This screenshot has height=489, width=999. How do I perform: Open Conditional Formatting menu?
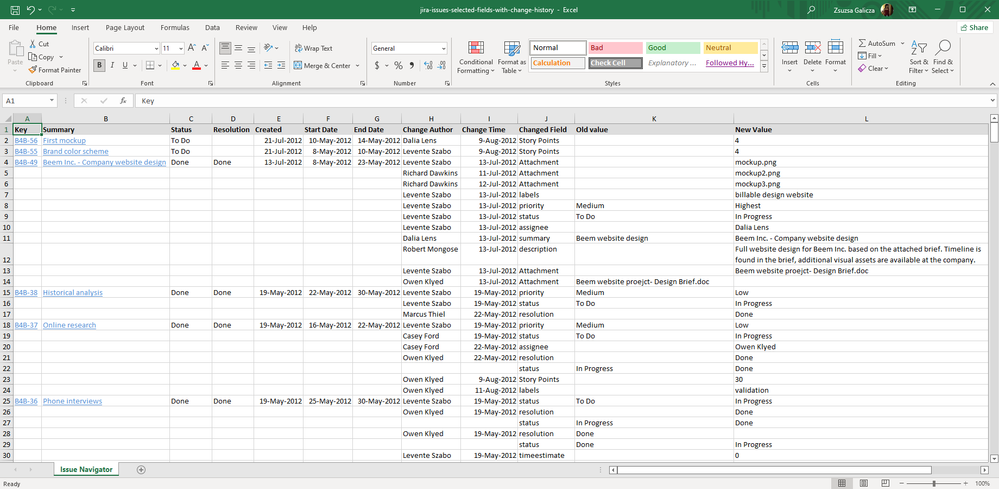(x=476, y=57)
